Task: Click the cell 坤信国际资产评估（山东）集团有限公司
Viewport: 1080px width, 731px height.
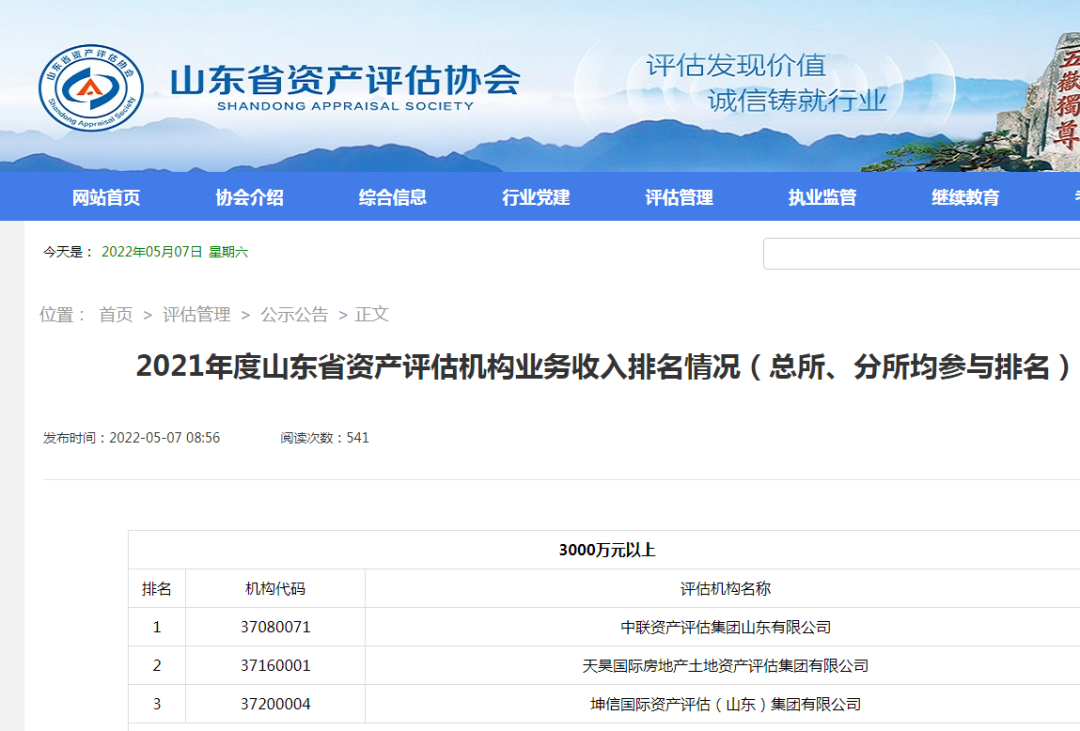Action: pos(725,704)
